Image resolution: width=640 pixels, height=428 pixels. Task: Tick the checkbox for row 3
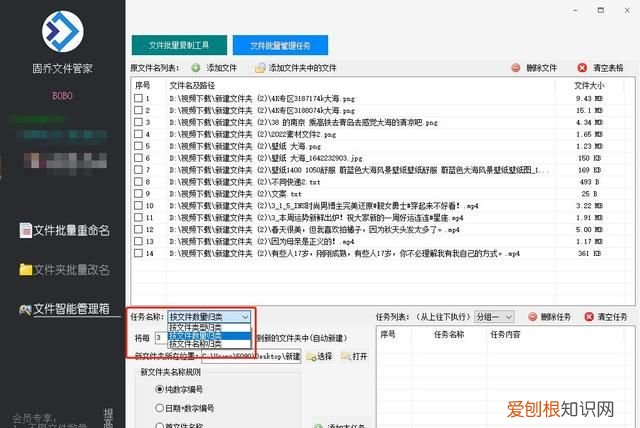(138, 122)
